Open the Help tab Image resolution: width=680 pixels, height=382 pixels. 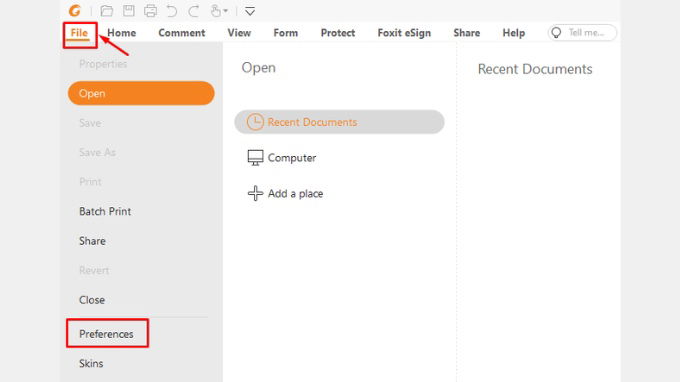(514, 33)
